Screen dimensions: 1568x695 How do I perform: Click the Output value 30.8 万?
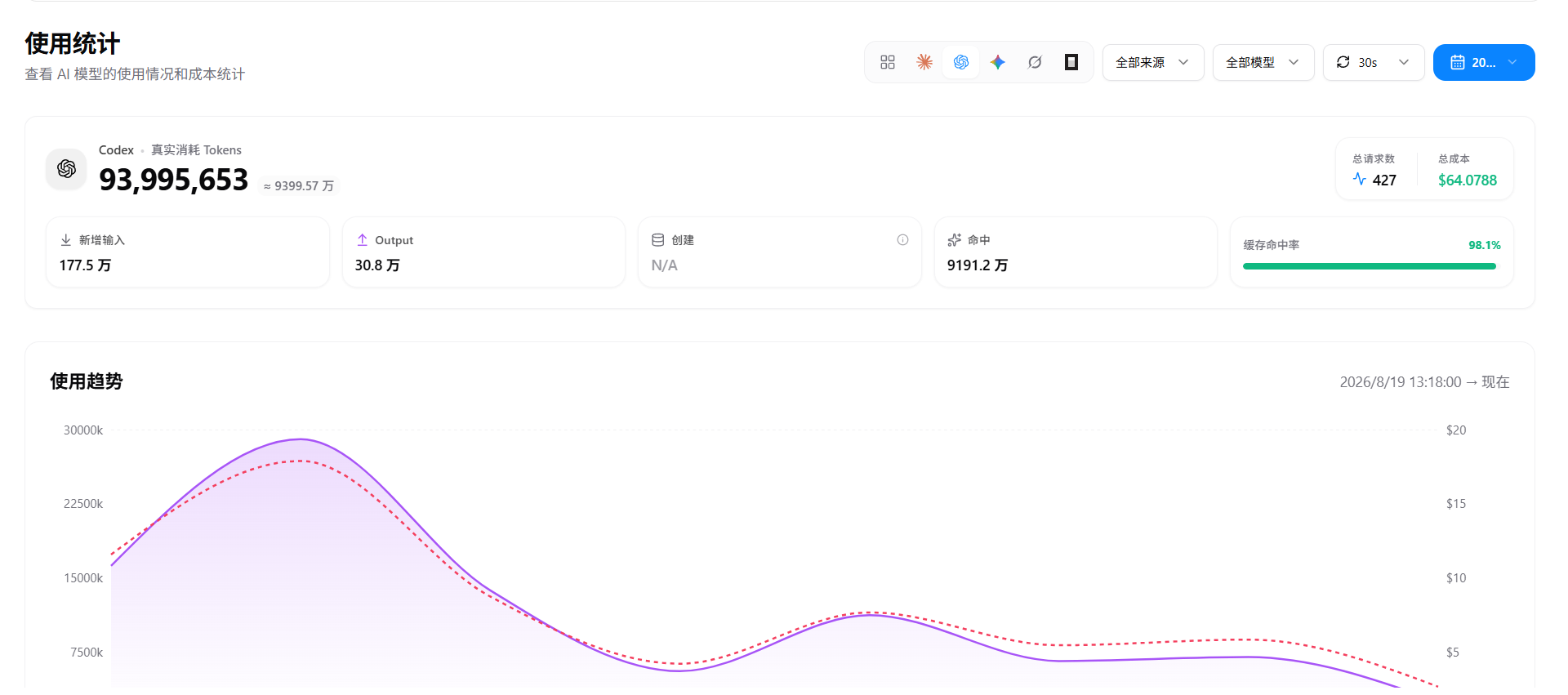click(x=377, y=265)
